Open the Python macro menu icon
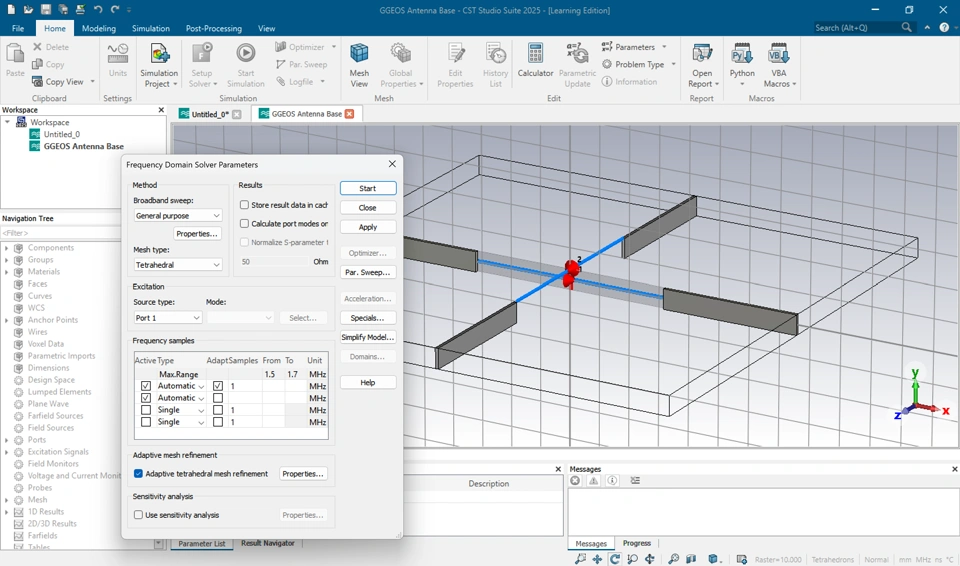Screen dimensions: 960x566 pyautogui.click(x=742, y=54)
